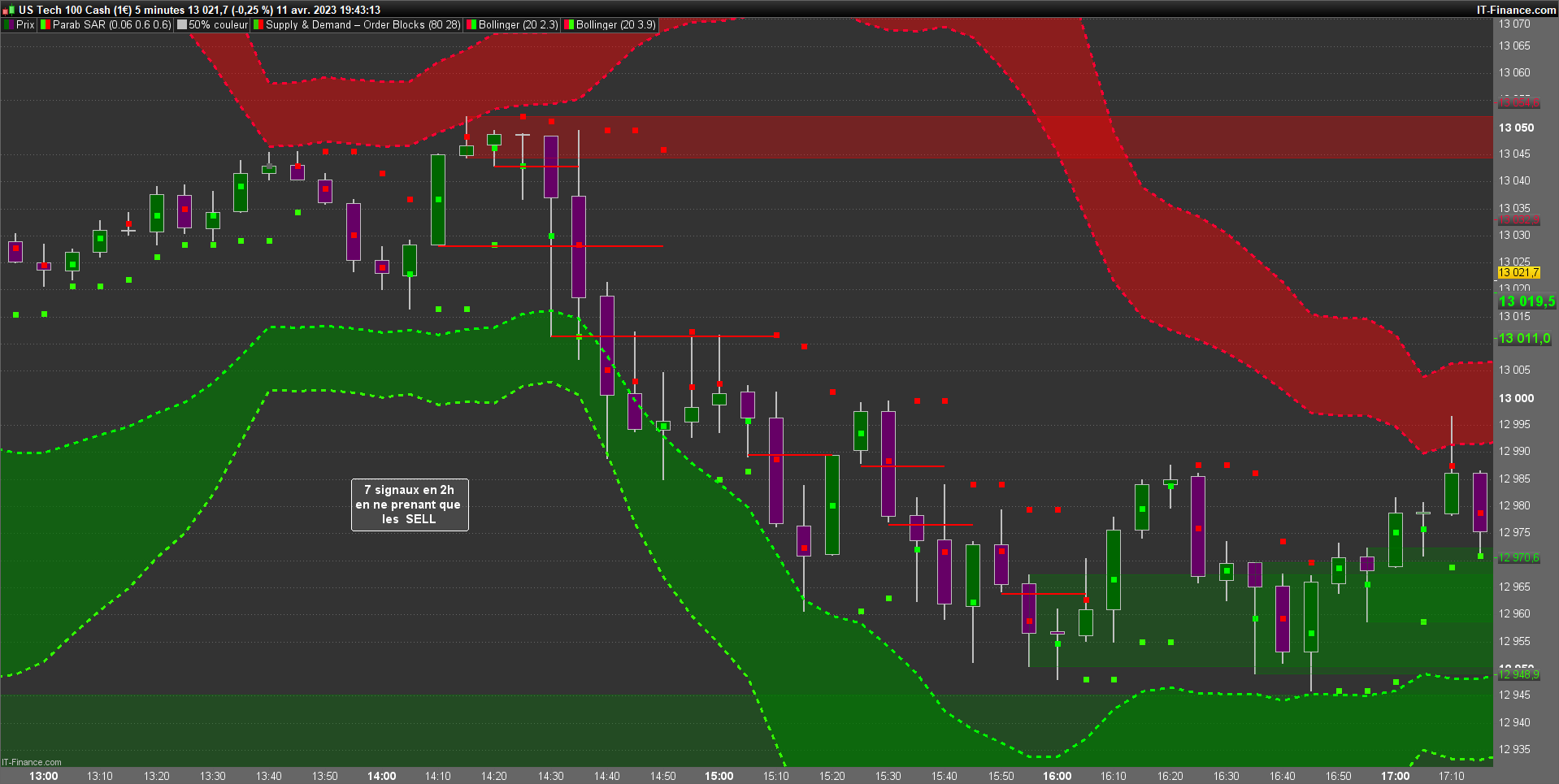Click the 50% couleur grey swatch
This screenshot has width=1559, height=784.
point(182,25)
